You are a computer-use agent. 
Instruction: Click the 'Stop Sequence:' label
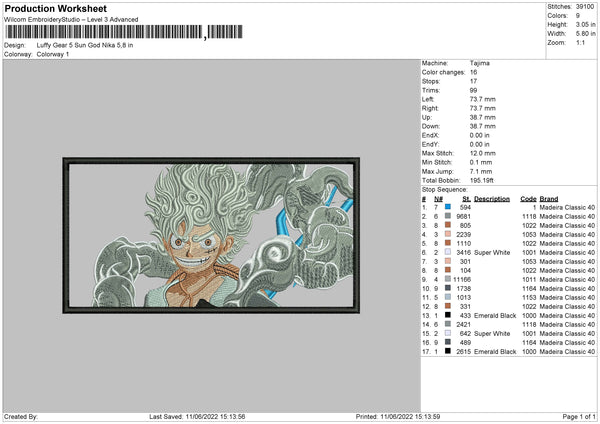pos(445,190)
